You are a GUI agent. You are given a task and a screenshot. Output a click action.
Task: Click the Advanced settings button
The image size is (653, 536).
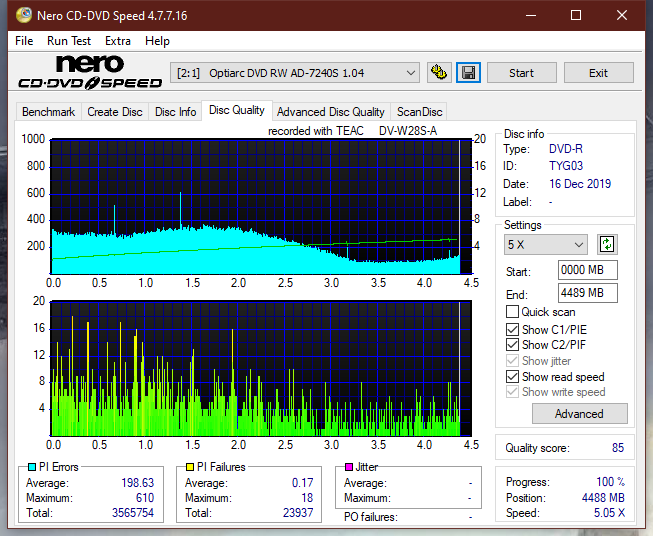(579, 414)
